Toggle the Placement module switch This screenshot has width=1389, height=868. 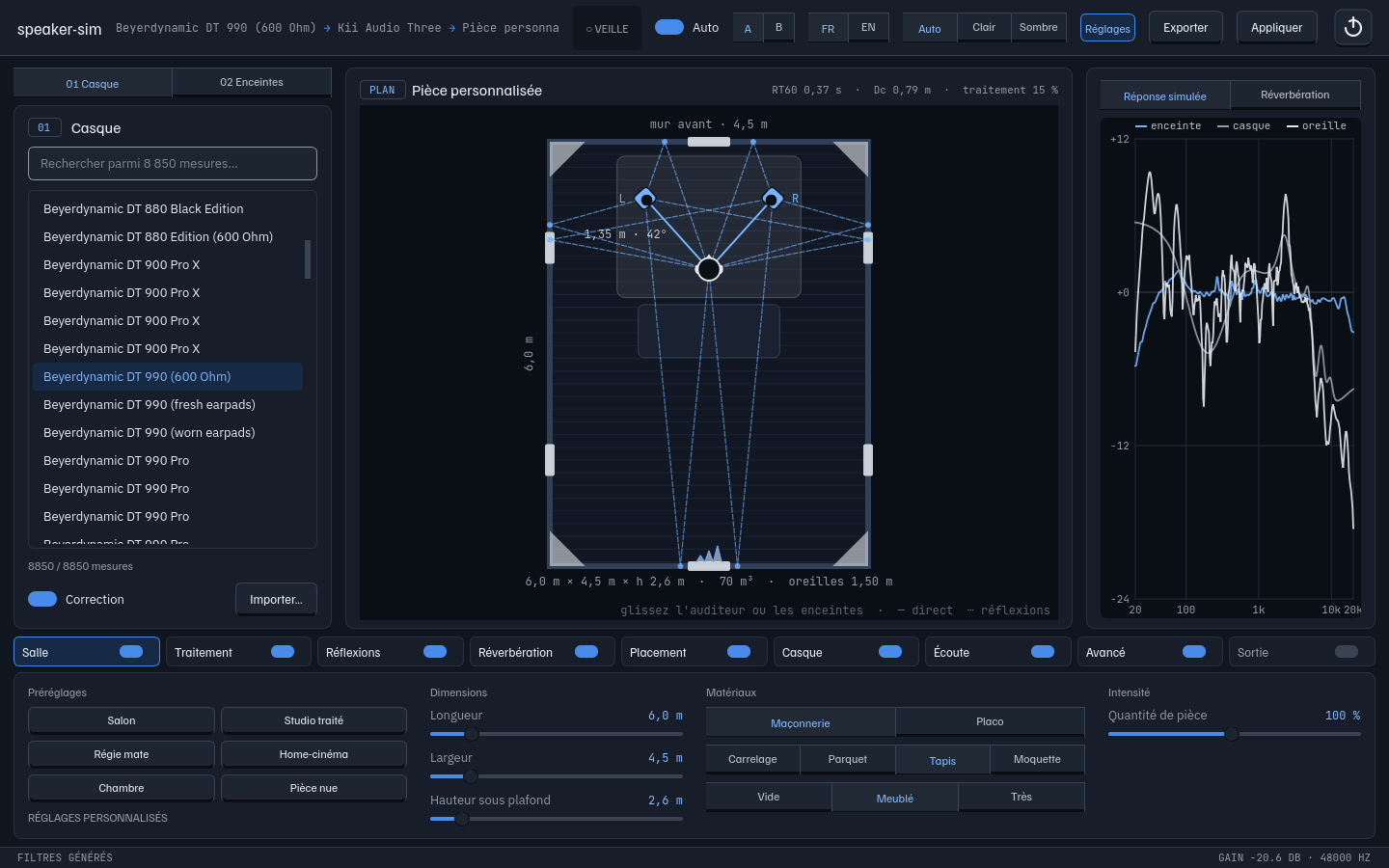739,652
